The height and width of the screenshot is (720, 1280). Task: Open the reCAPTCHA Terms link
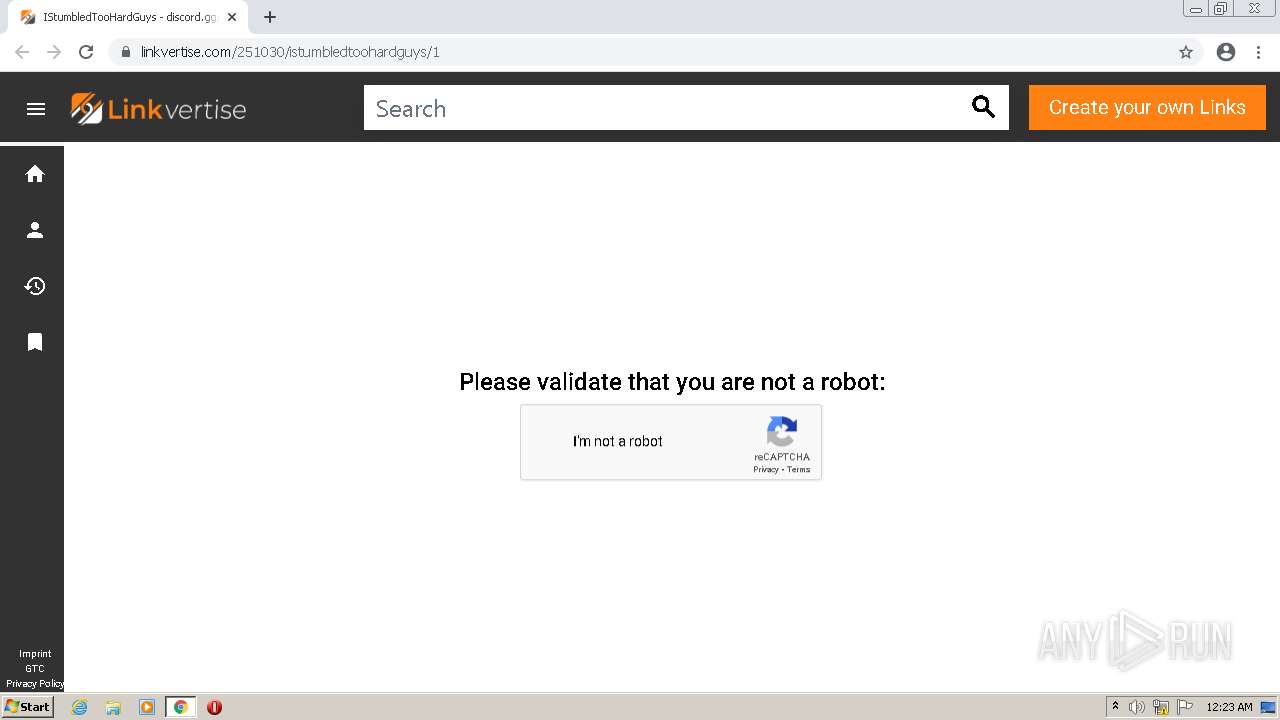(x=798, y=469)
